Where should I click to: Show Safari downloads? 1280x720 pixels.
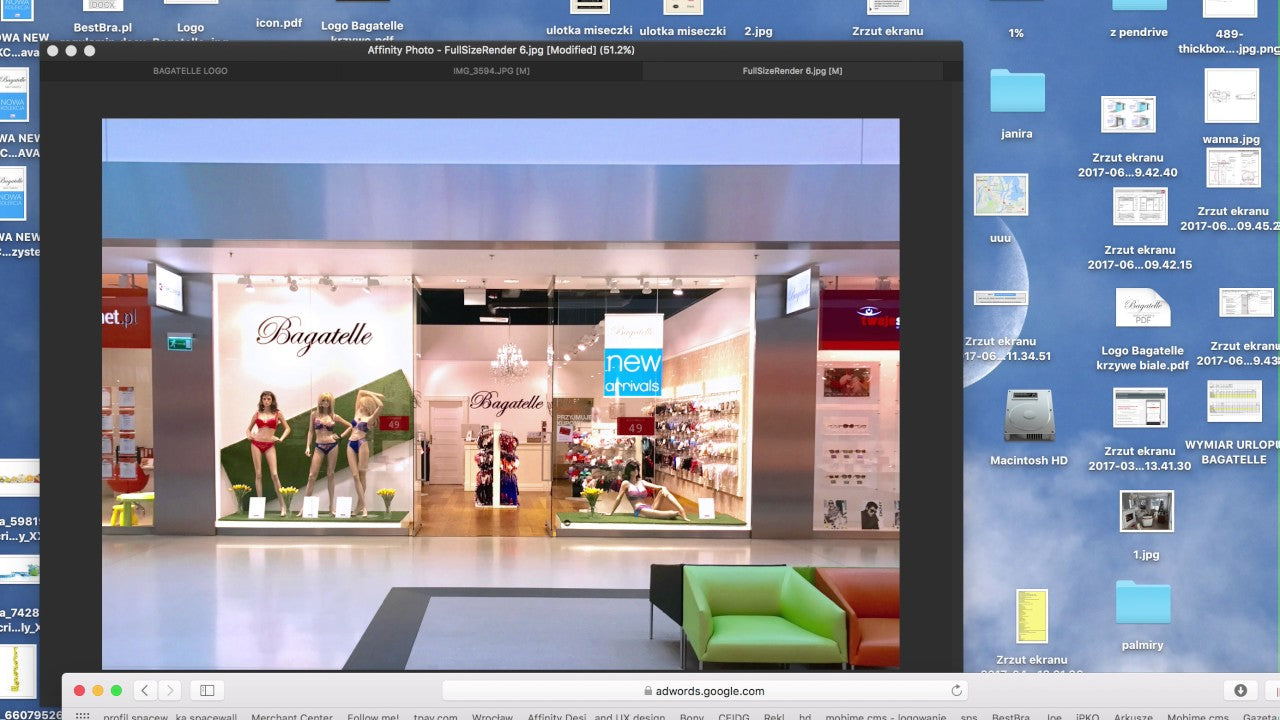[1240, 690]
